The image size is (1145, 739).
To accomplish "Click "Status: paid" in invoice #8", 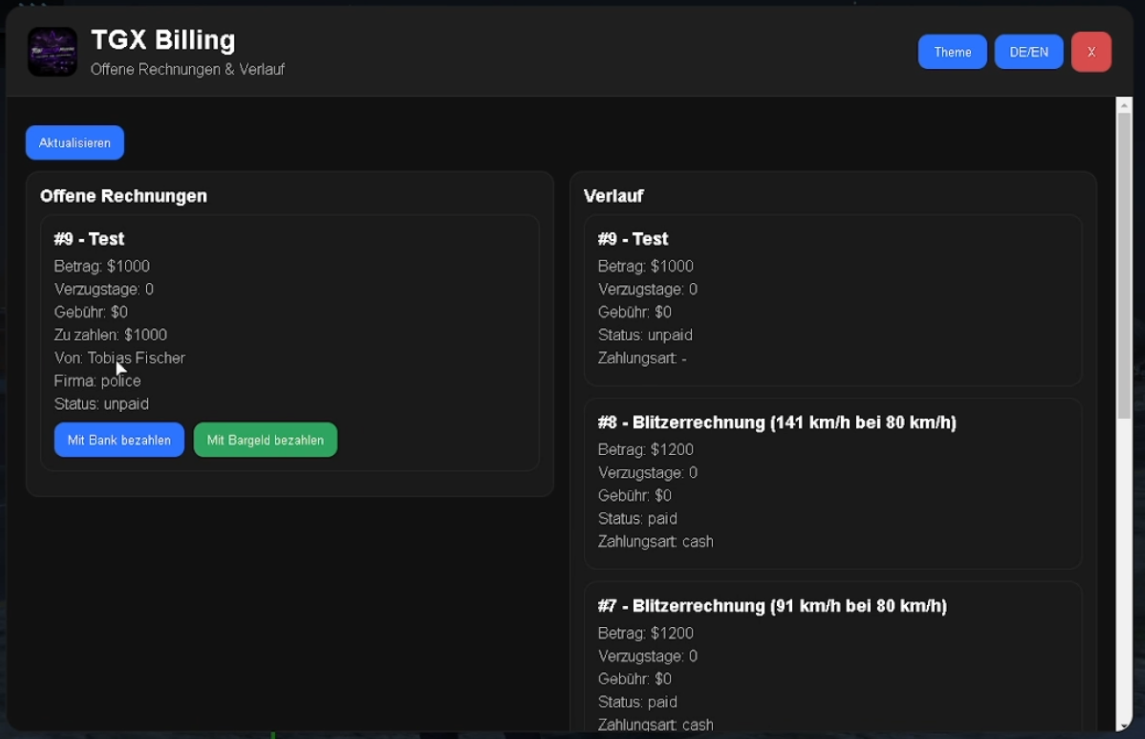I will (x=637, y=518).
